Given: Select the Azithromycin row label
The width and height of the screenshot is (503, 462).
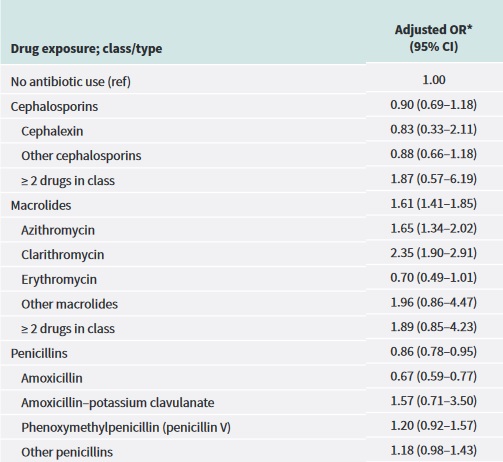Looking at the screenshot, I should point(58,230).
